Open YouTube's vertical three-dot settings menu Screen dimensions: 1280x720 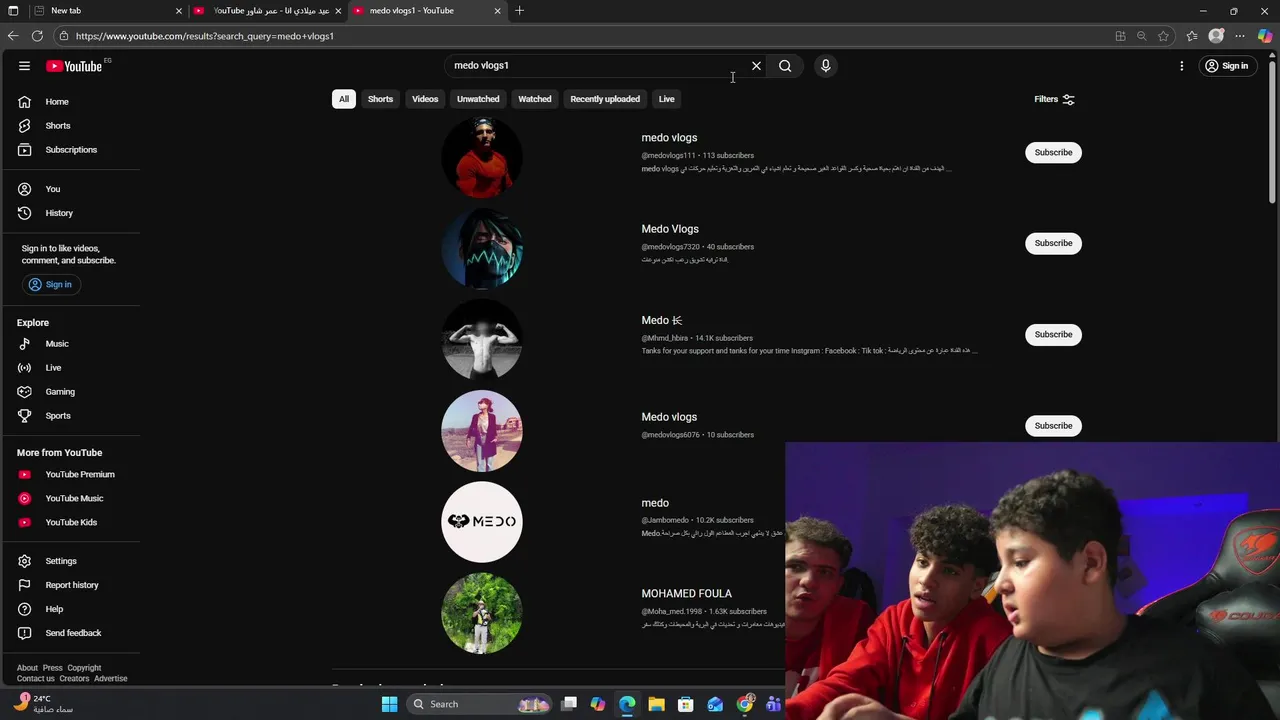pos(1181,66)
